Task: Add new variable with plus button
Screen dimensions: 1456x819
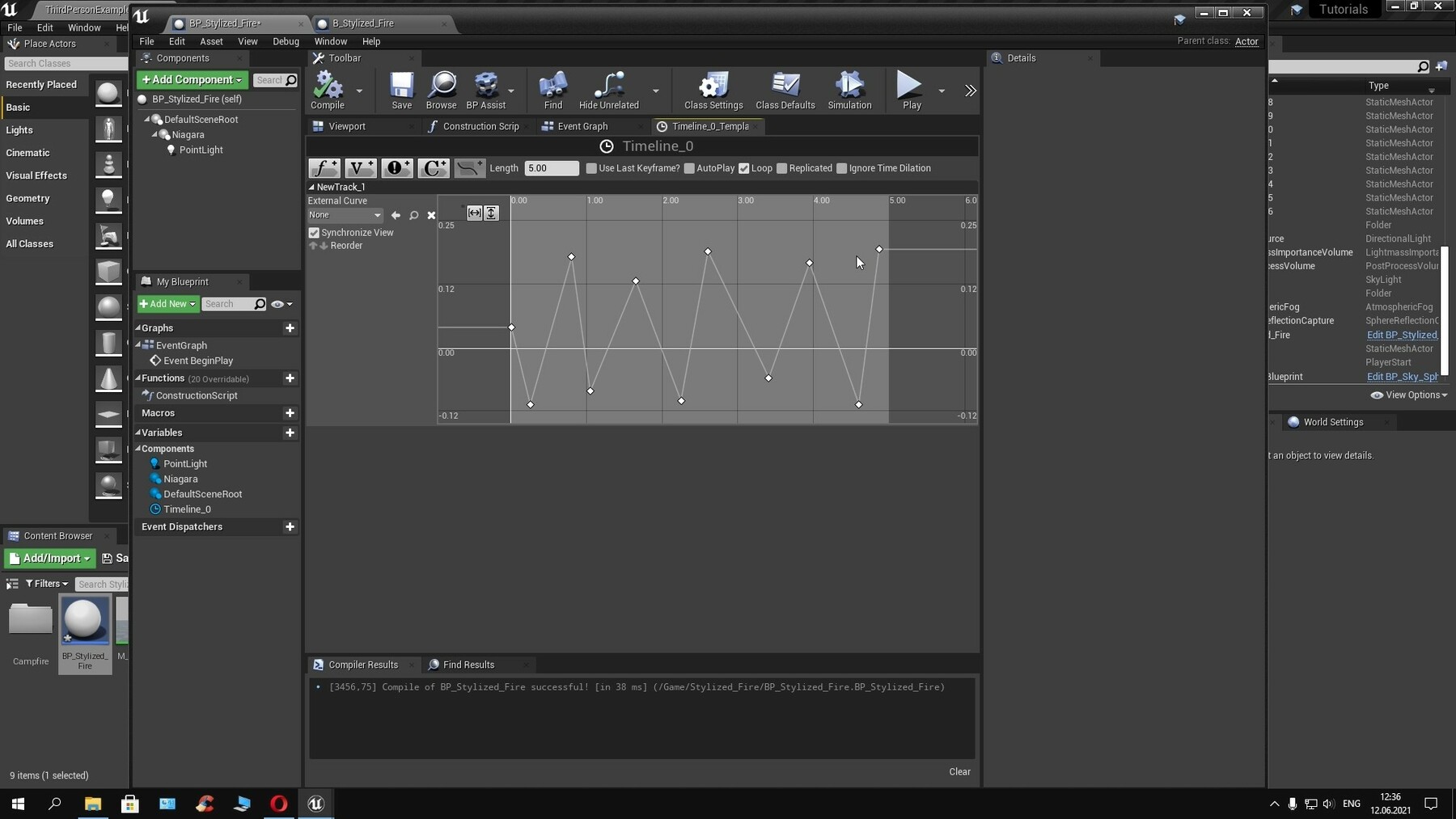Action: 290,433
